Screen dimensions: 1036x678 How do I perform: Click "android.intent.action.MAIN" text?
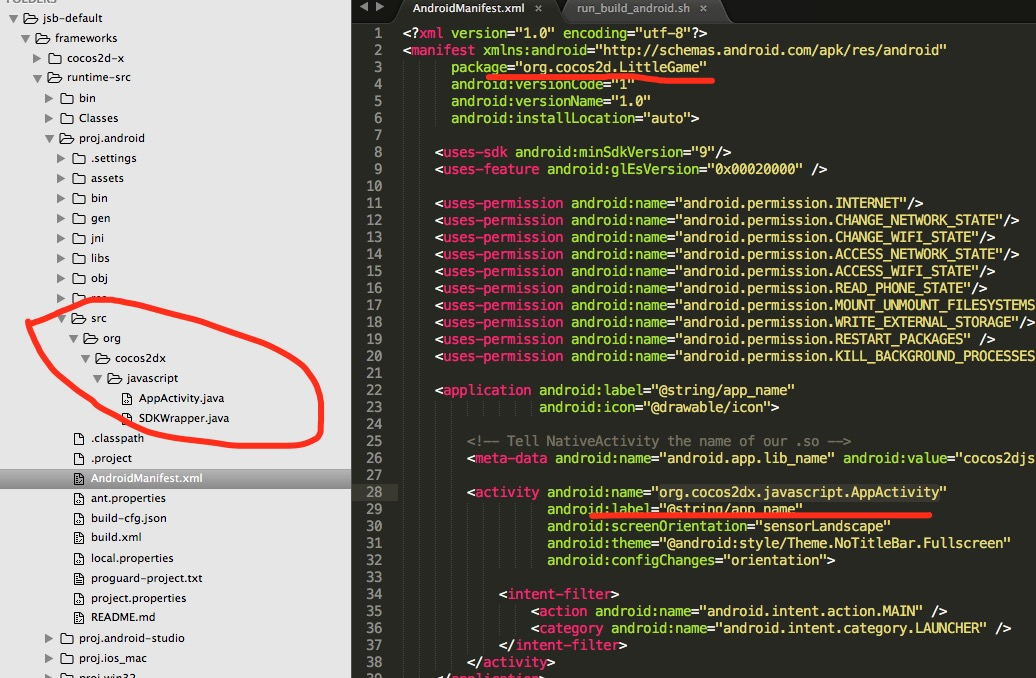[x=811, y=611]
